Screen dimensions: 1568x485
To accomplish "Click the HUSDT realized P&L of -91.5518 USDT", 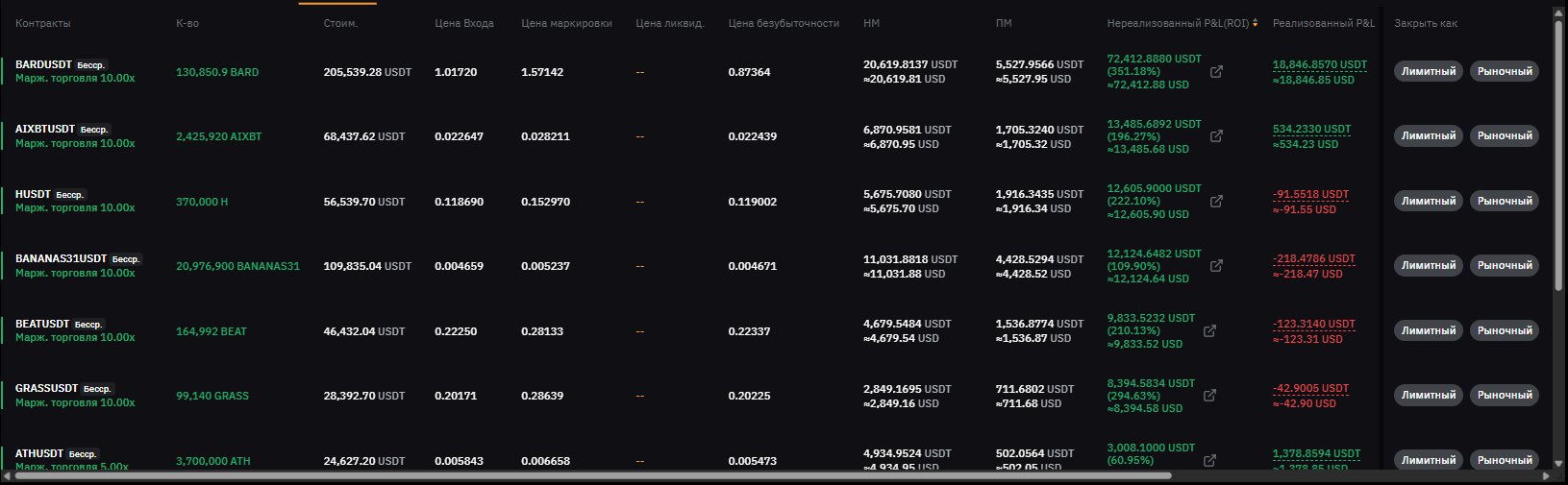I will click(x=1310, y=194).
